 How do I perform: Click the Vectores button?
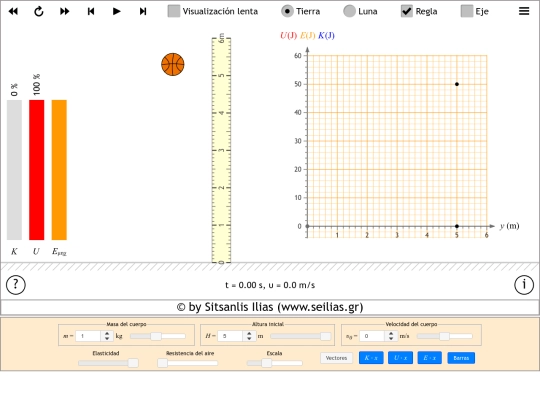tap(336, 358)
